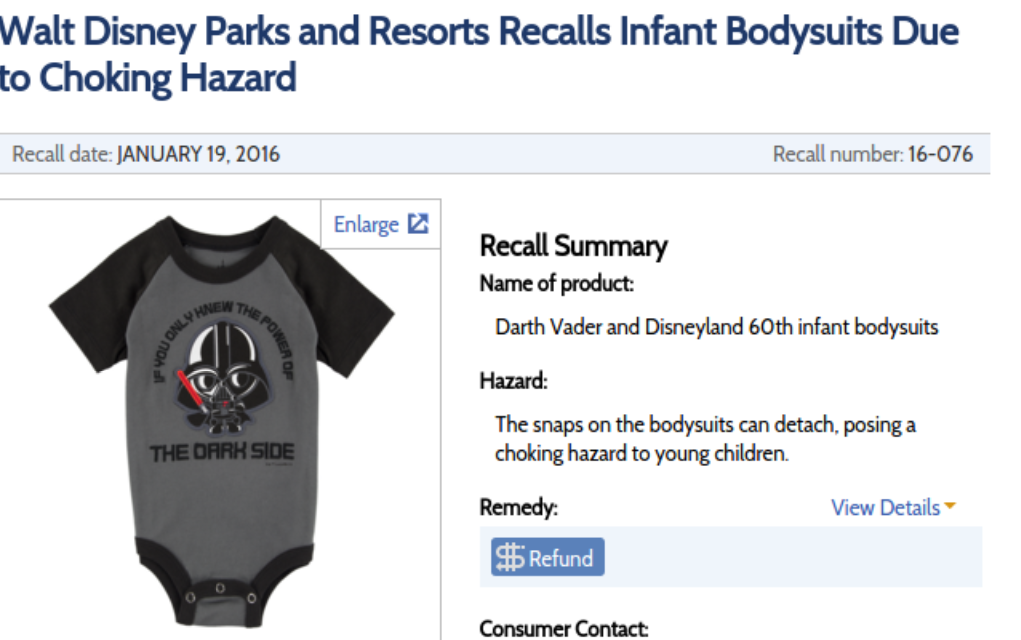Open the View Details link
Viewport: 1021px width, 640px height.
pyautogui.click(x=885, y=508)
